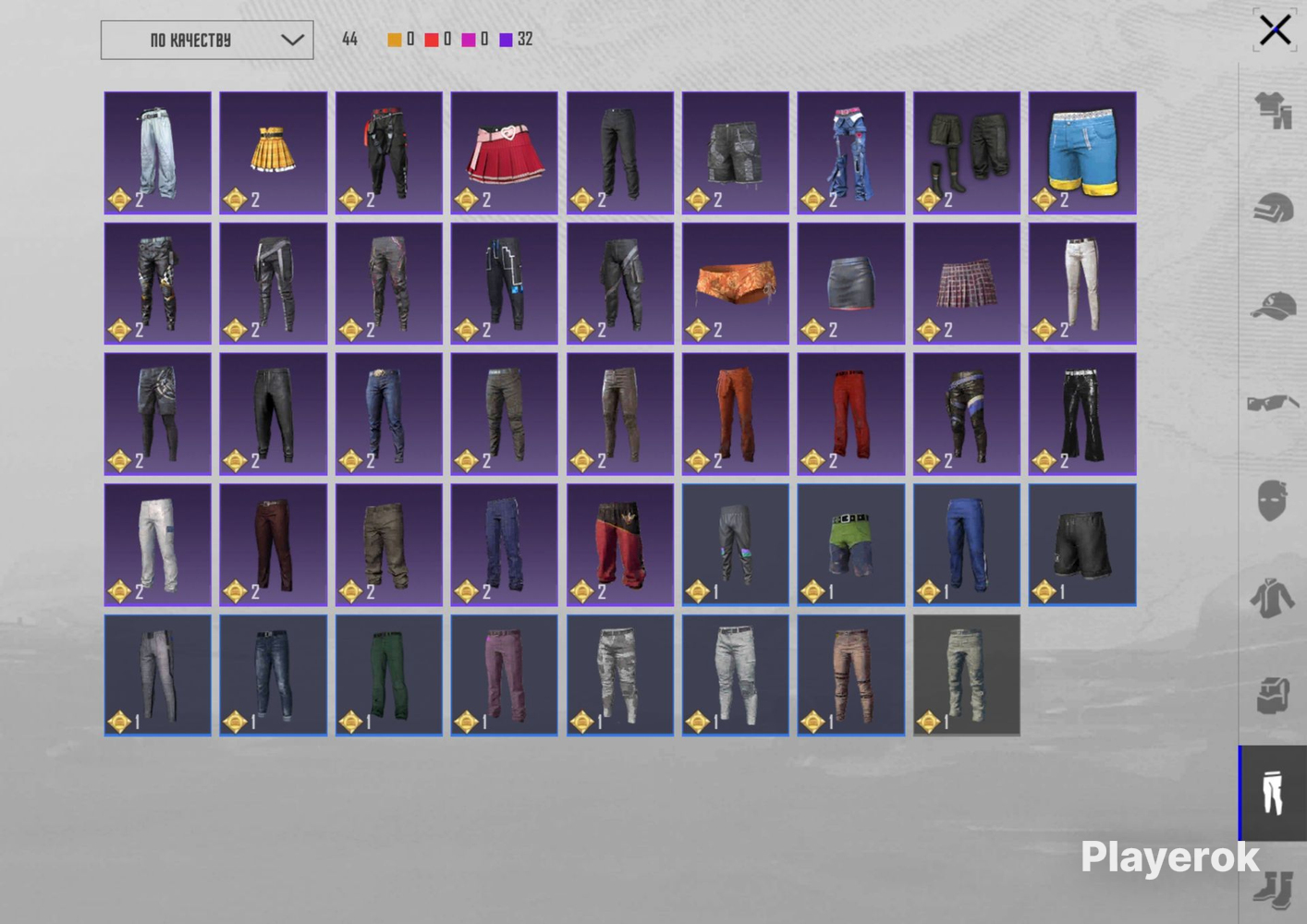Select the orange floral swim shorts item
Viewport: 1307px width, 924px height.
pos(736,284)
